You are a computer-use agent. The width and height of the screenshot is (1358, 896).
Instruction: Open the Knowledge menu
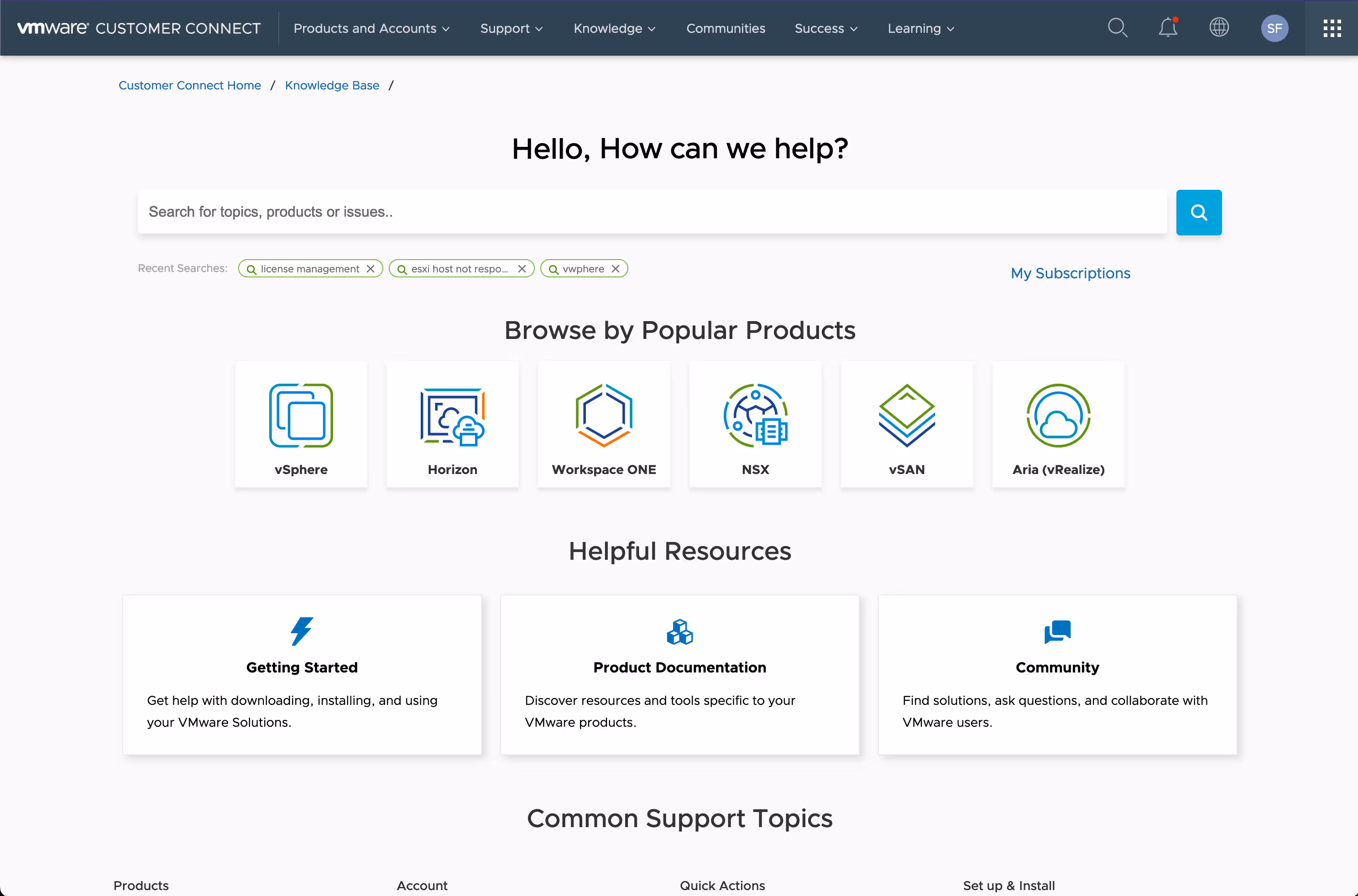tap(614, 28)
